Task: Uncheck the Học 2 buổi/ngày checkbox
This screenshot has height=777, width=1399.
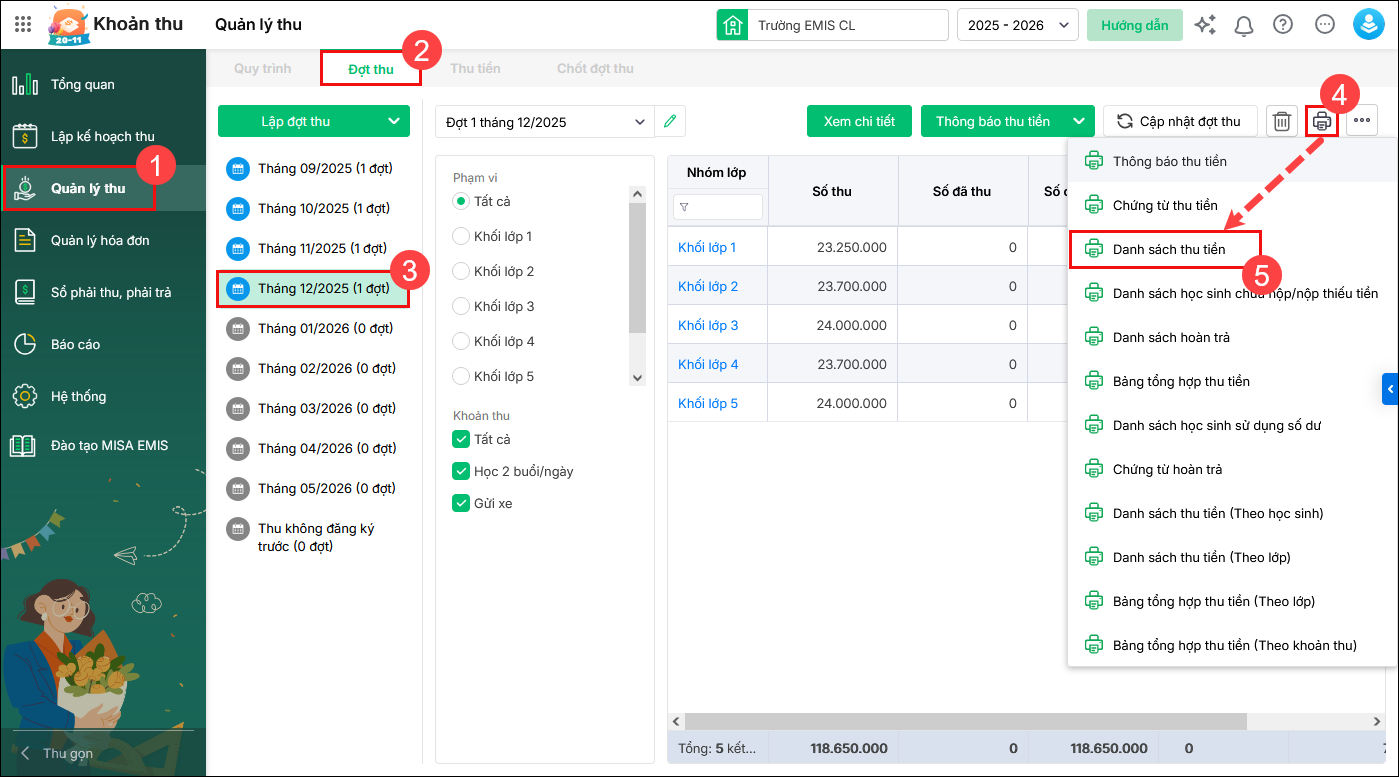Action: 461,471
